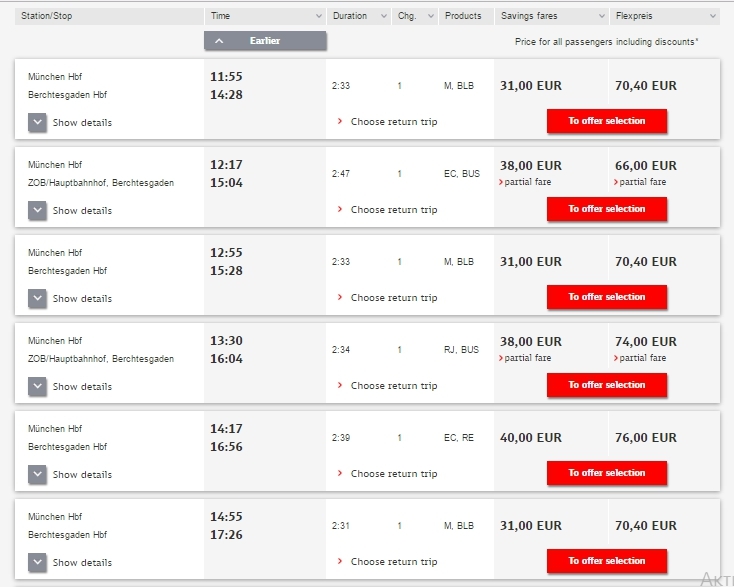Screen dimensions: 734x587
Task: Sort by Savings fares column
Action: click(553, 16)
